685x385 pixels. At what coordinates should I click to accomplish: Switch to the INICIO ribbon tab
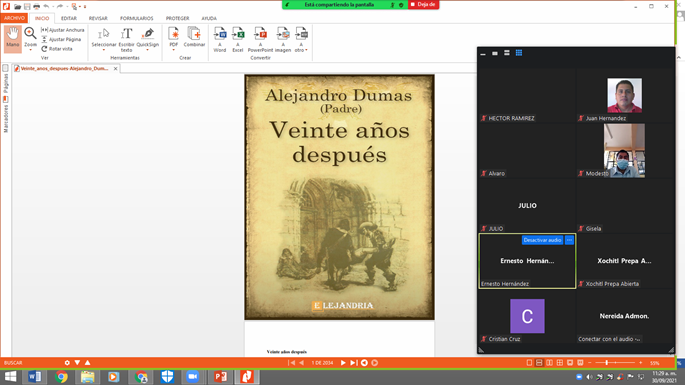[x=42, y=18]
